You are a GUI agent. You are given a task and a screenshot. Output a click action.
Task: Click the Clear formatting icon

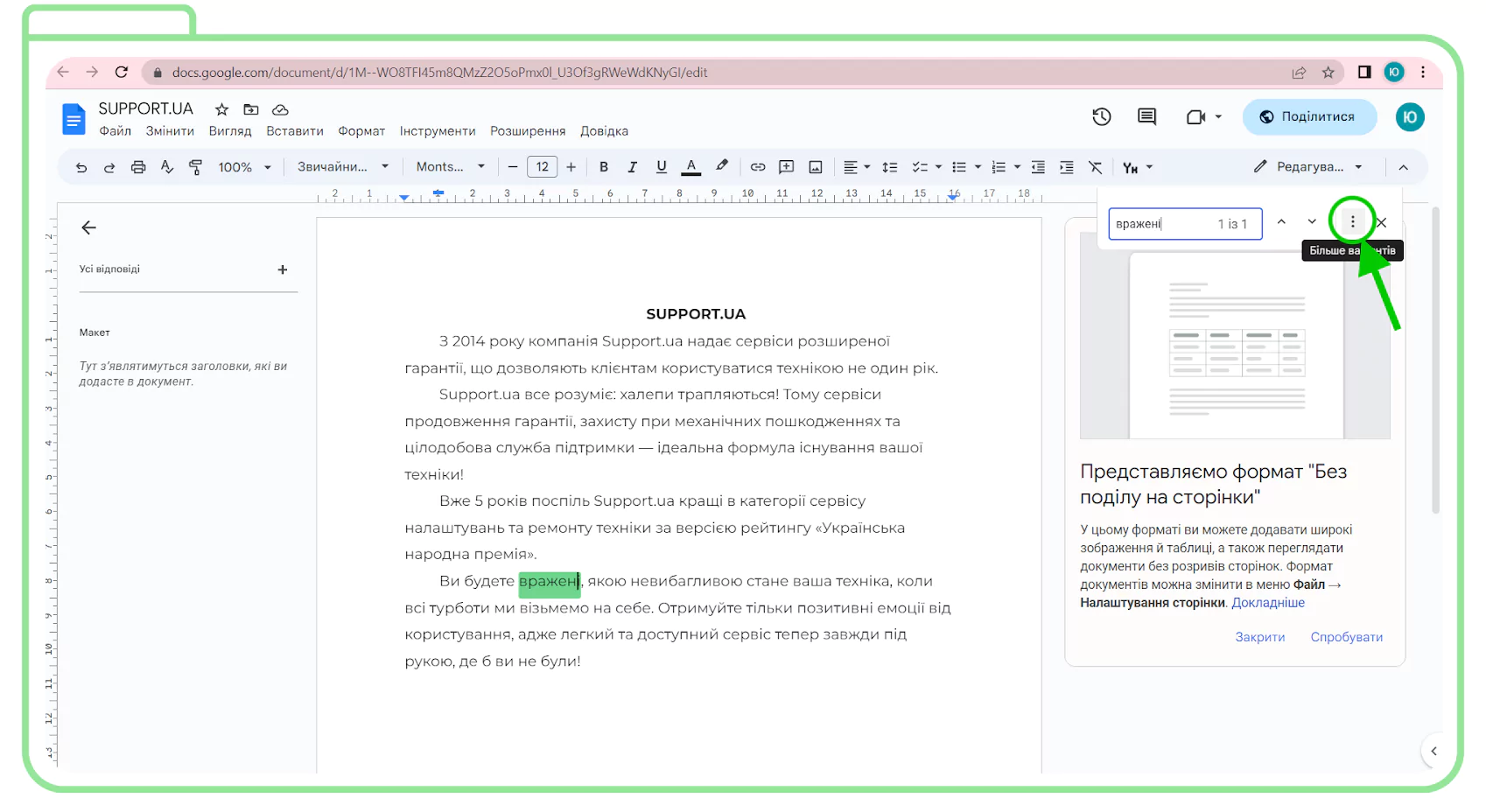[1096, 167]
